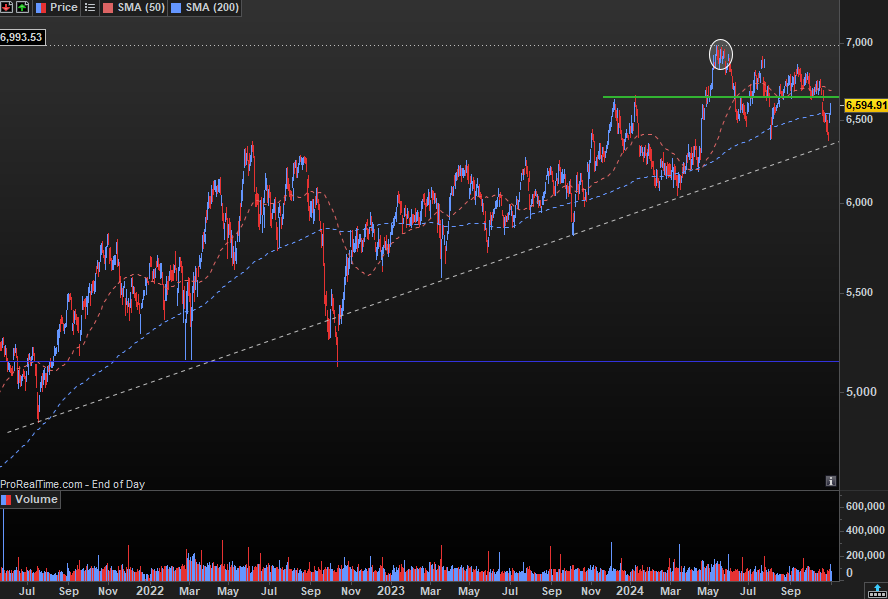
Task: Click the 6,500 price axis label
Action: coord(859,119)
